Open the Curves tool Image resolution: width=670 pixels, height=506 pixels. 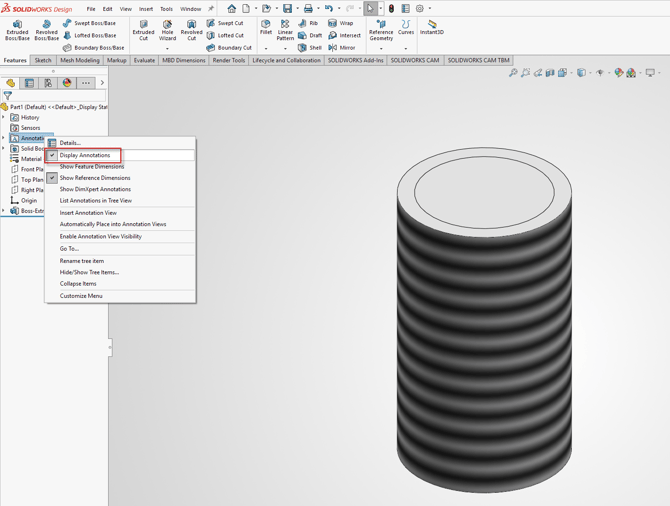coord(406,27)
